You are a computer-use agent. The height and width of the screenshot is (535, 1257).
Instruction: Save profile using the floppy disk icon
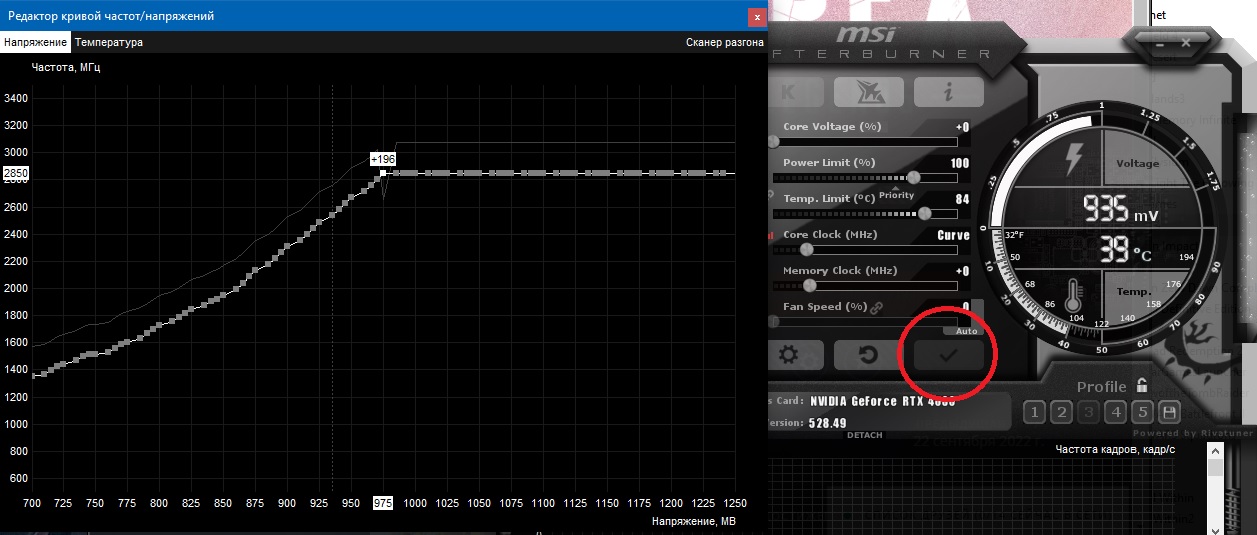point(1169,412)
